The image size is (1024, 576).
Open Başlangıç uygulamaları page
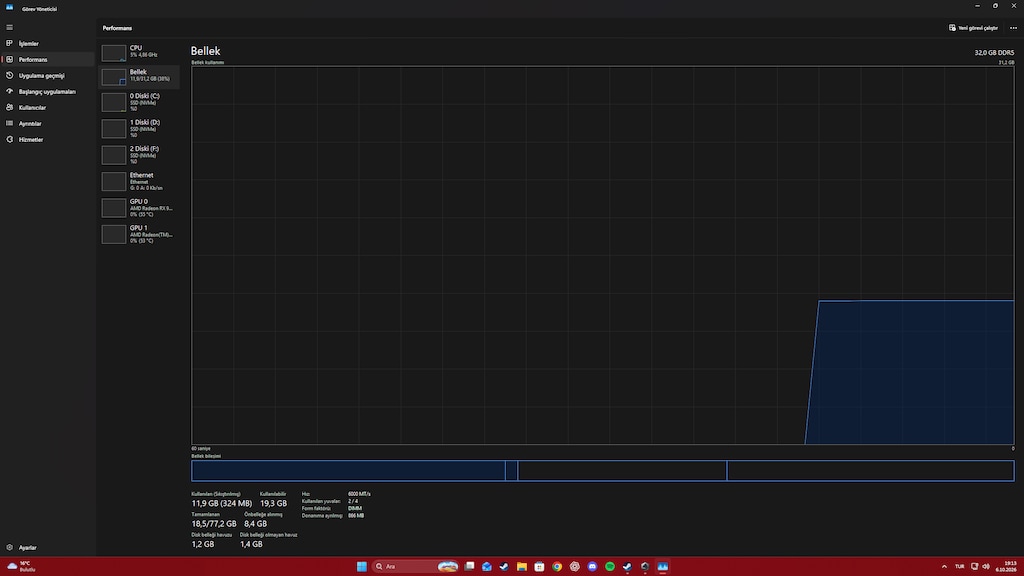(48, 91)
